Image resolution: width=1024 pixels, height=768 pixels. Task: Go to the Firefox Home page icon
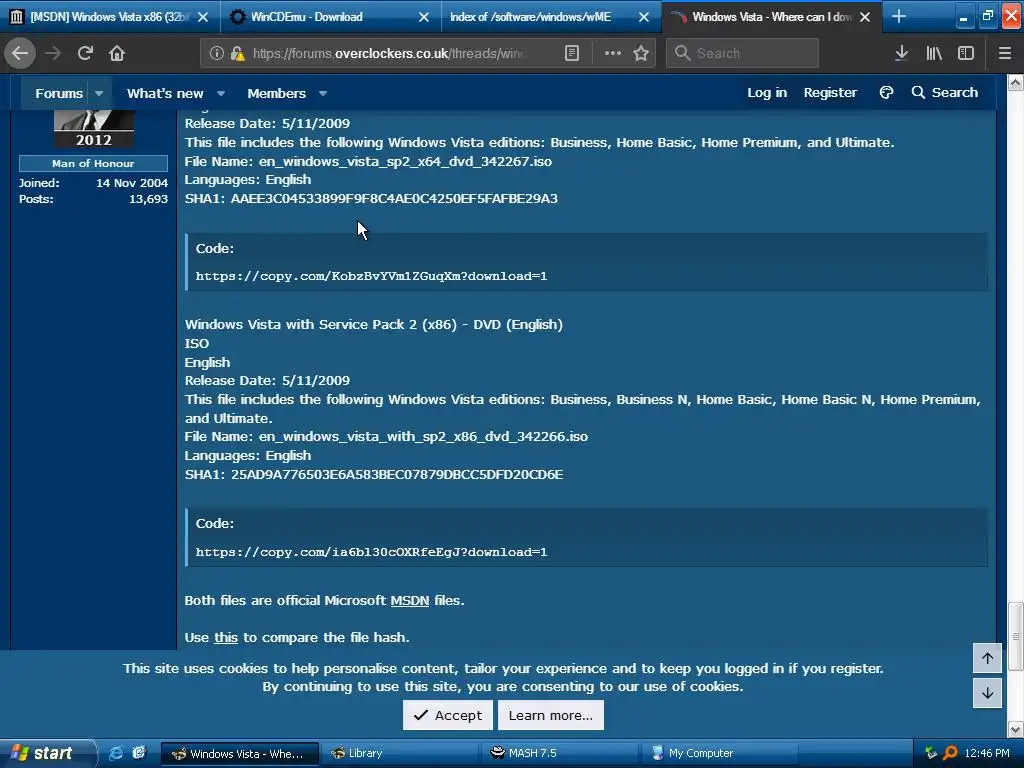pyautogui.click(x=117, y=53)
